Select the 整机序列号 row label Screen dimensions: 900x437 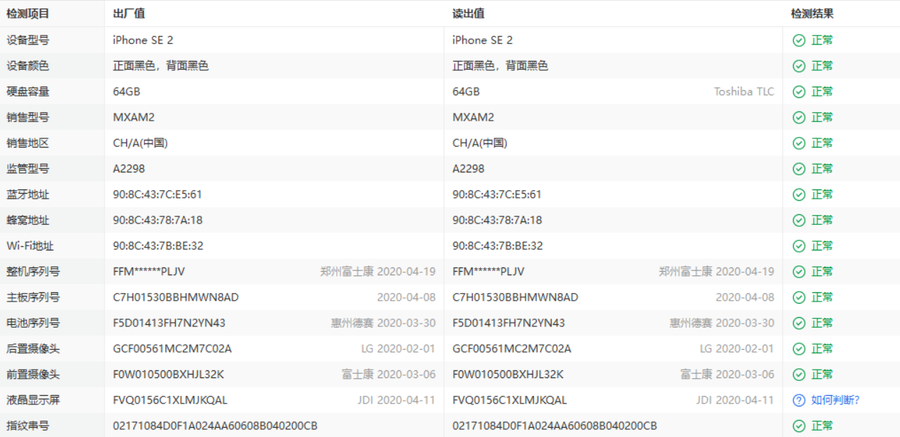(33, 272)
